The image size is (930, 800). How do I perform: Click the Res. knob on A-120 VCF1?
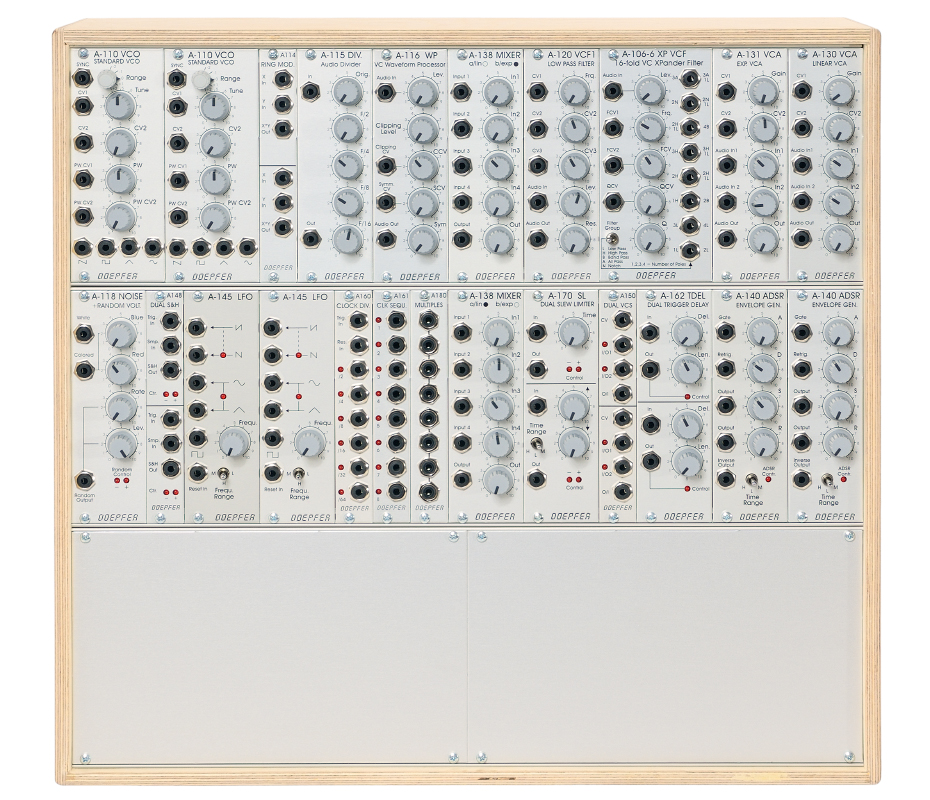click(x=574, y=238)
